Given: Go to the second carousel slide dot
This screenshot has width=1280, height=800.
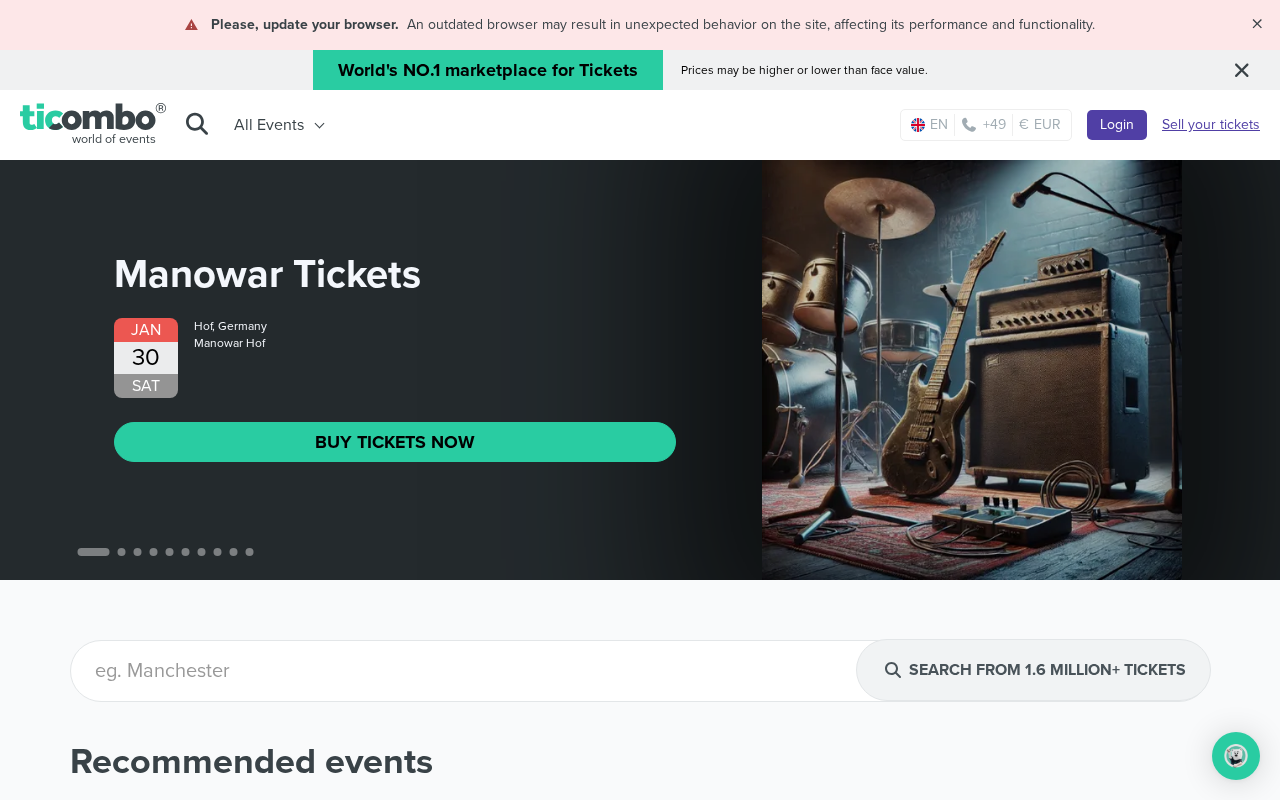Looking at the screenshot, I should click(121, 552).
